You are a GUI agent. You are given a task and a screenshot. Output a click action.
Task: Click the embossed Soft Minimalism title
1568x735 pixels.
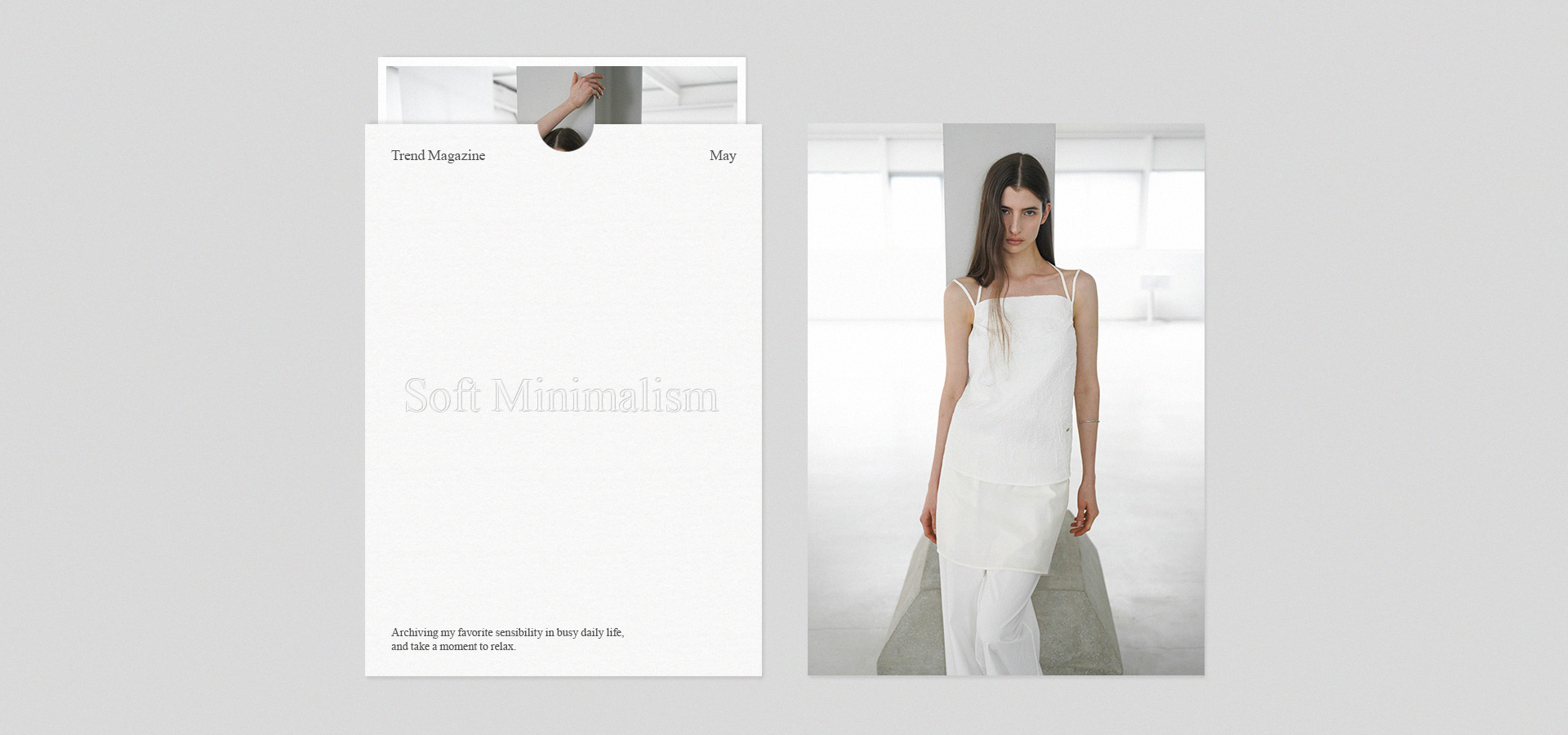coord(561,396)
